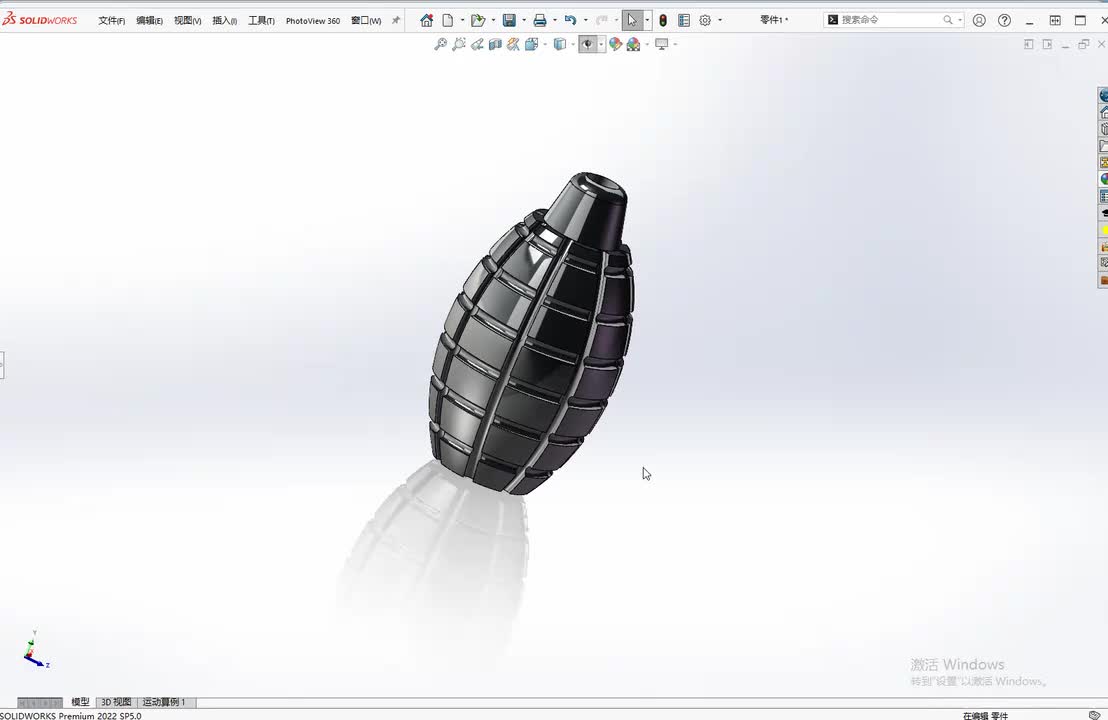
Task: Open the 视图(V) menu
Action: click(187, 20)
